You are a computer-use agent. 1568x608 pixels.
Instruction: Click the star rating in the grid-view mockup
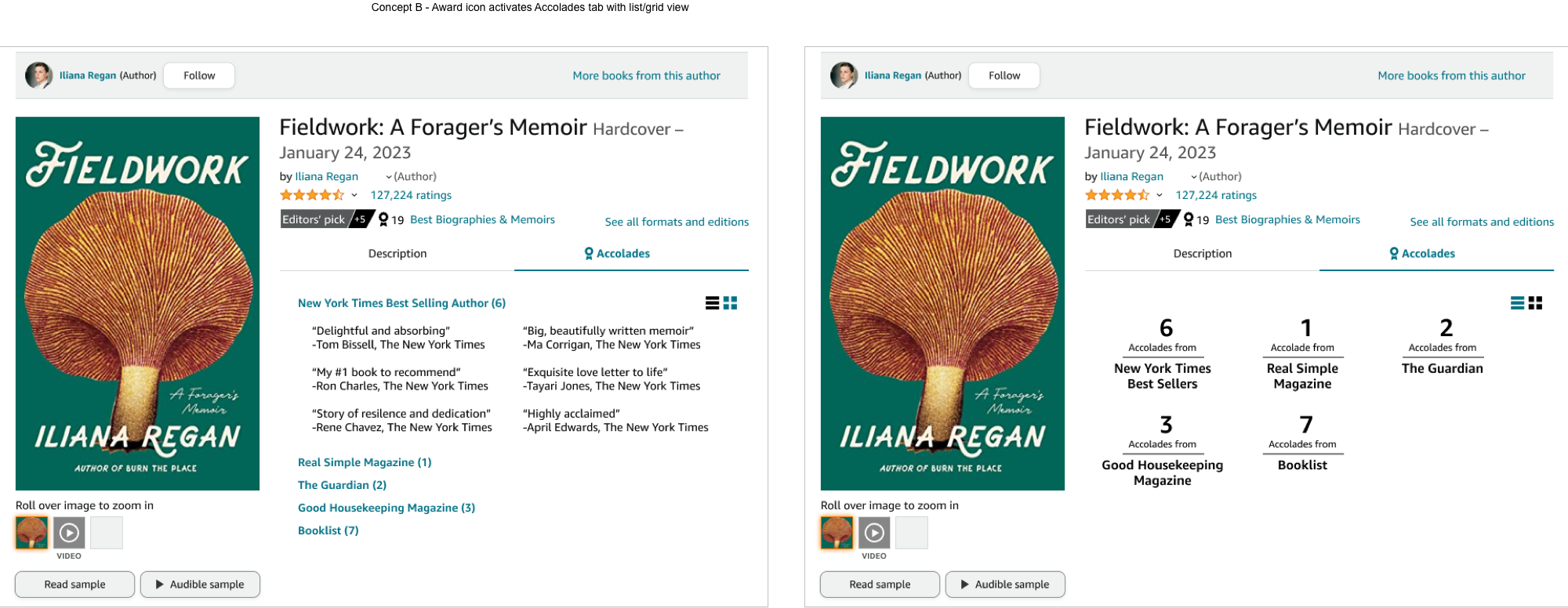1117,195
